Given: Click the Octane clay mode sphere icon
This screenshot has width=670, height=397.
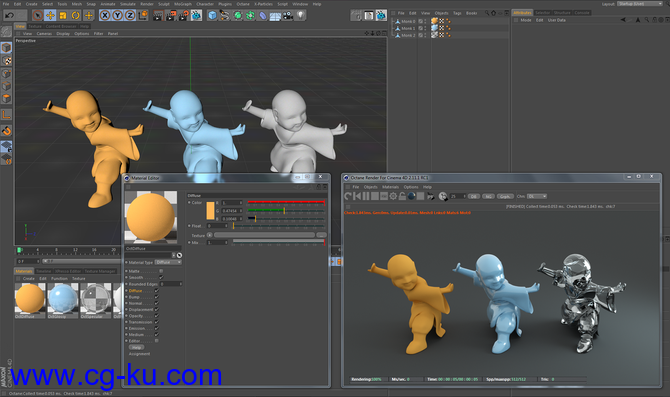Looking at the screenshot, I should click(x=411, y=196).
